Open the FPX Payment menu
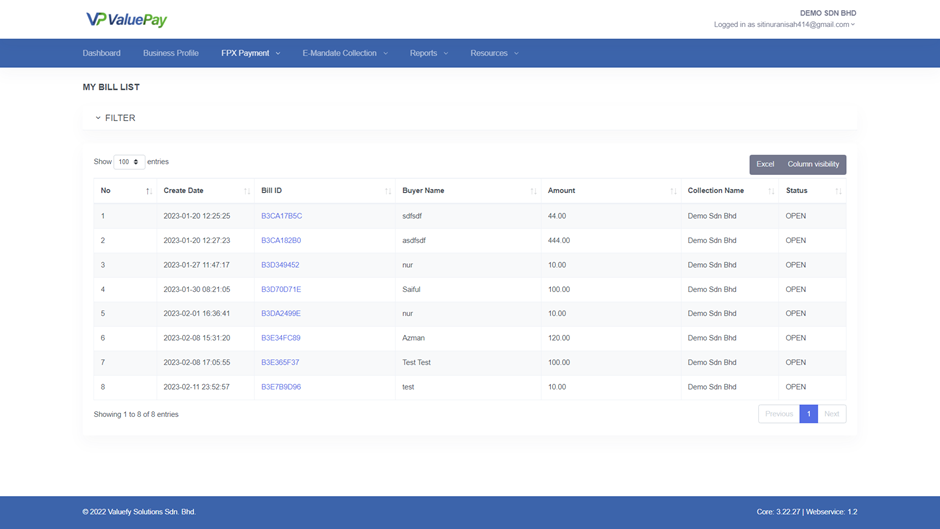The height and width of the screenshot is (529, 940). pyautogui.click(x=250, y=53)
